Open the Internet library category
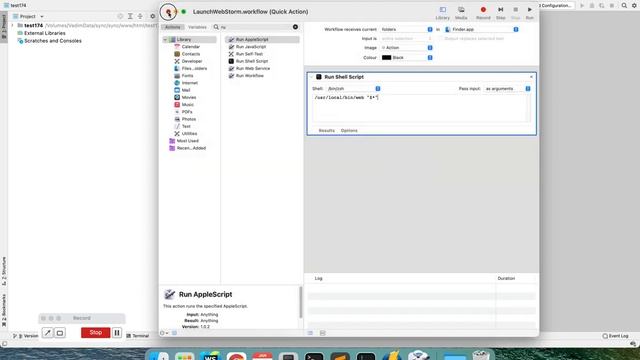The height and width of the screenshot is (360, 640). coord(189,83)
